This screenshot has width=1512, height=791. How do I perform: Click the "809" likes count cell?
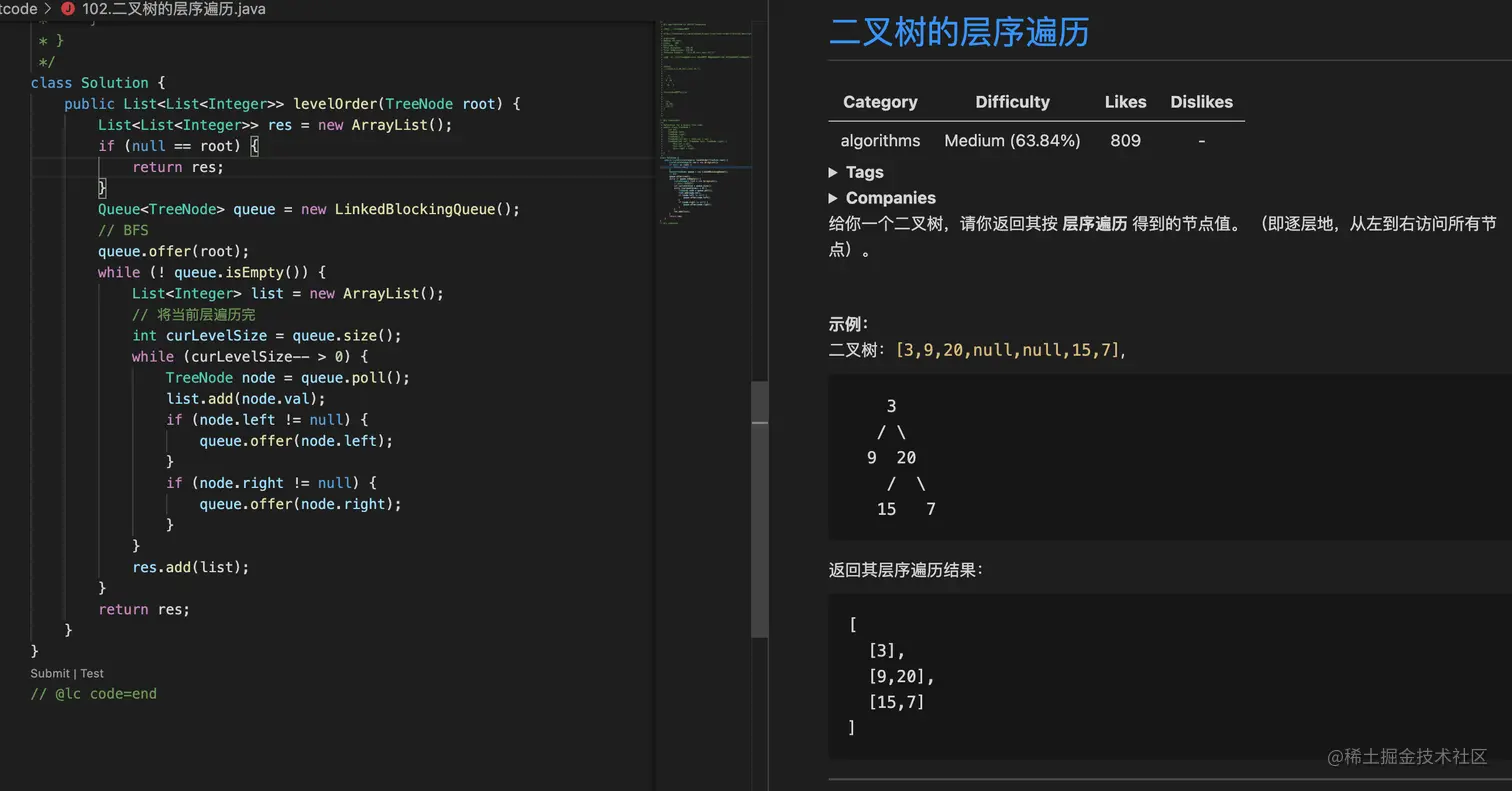click(x=1126, y=141)
